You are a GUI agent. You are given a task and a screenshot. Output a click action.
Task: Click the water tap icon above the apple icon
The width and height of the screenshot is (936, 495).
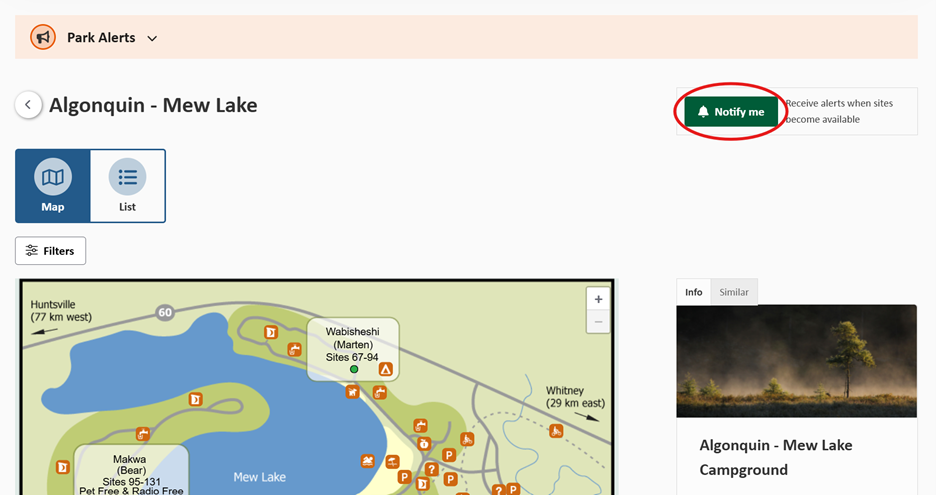point(420,426)
